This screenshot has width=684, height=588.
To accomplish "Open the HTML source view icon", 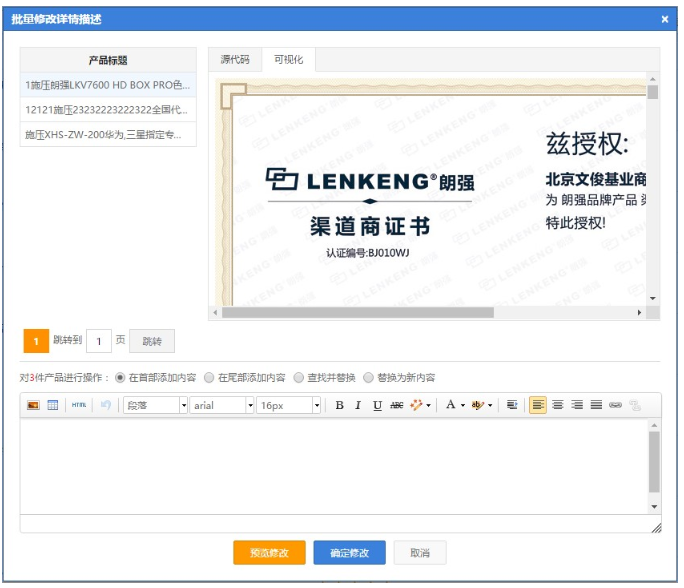I will [x=79, y=405].
